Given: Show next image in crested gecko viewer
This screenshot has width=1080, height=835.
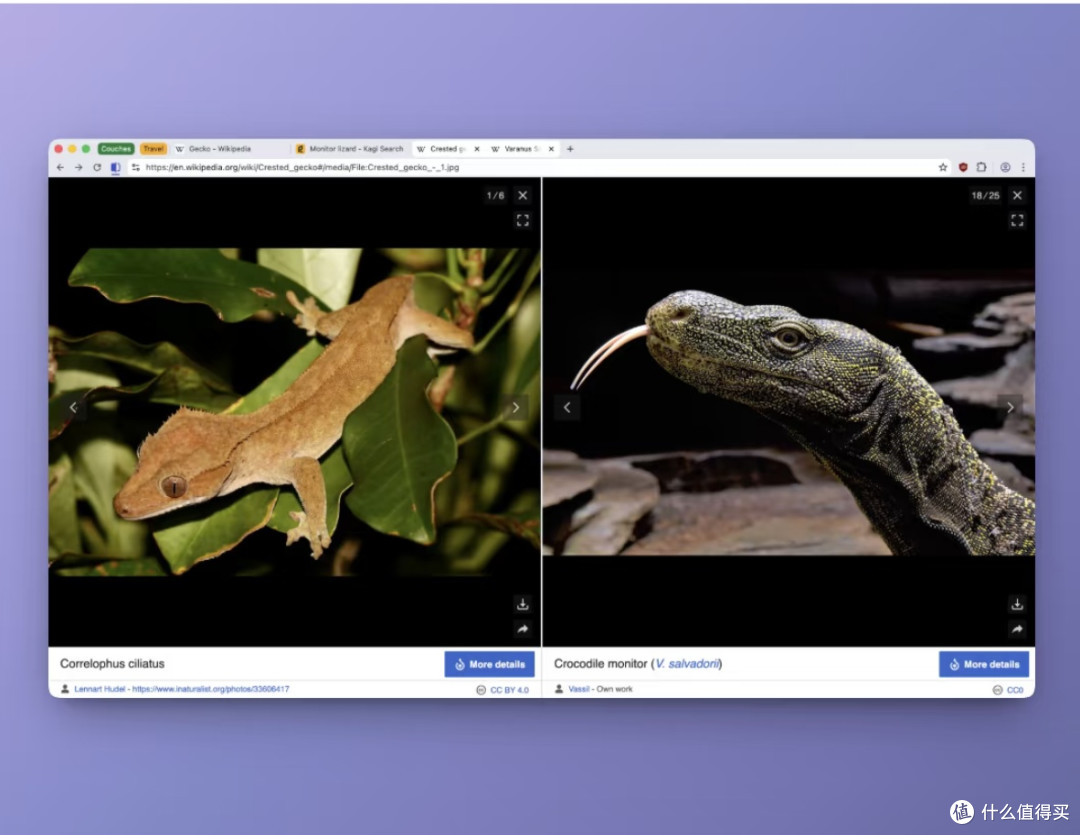Looking at the screenshot, I should coord(516,408).
